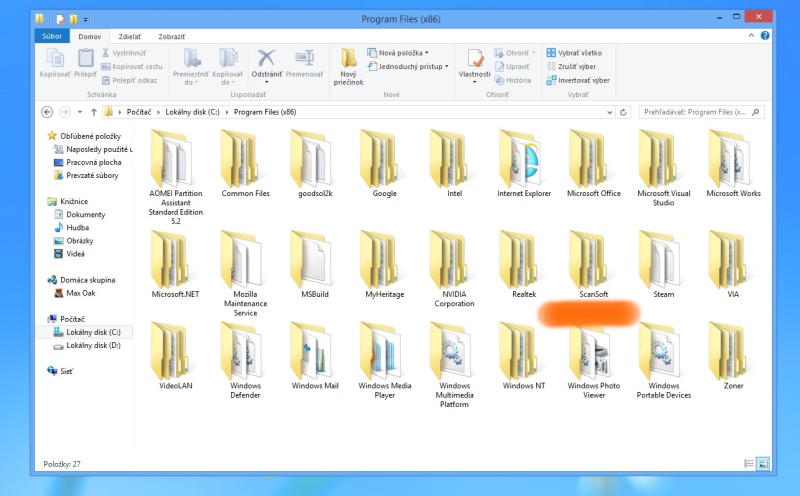Open Dokumenty library in the sidebar
The image size is (800, 496).
click(x=79, y=215)
